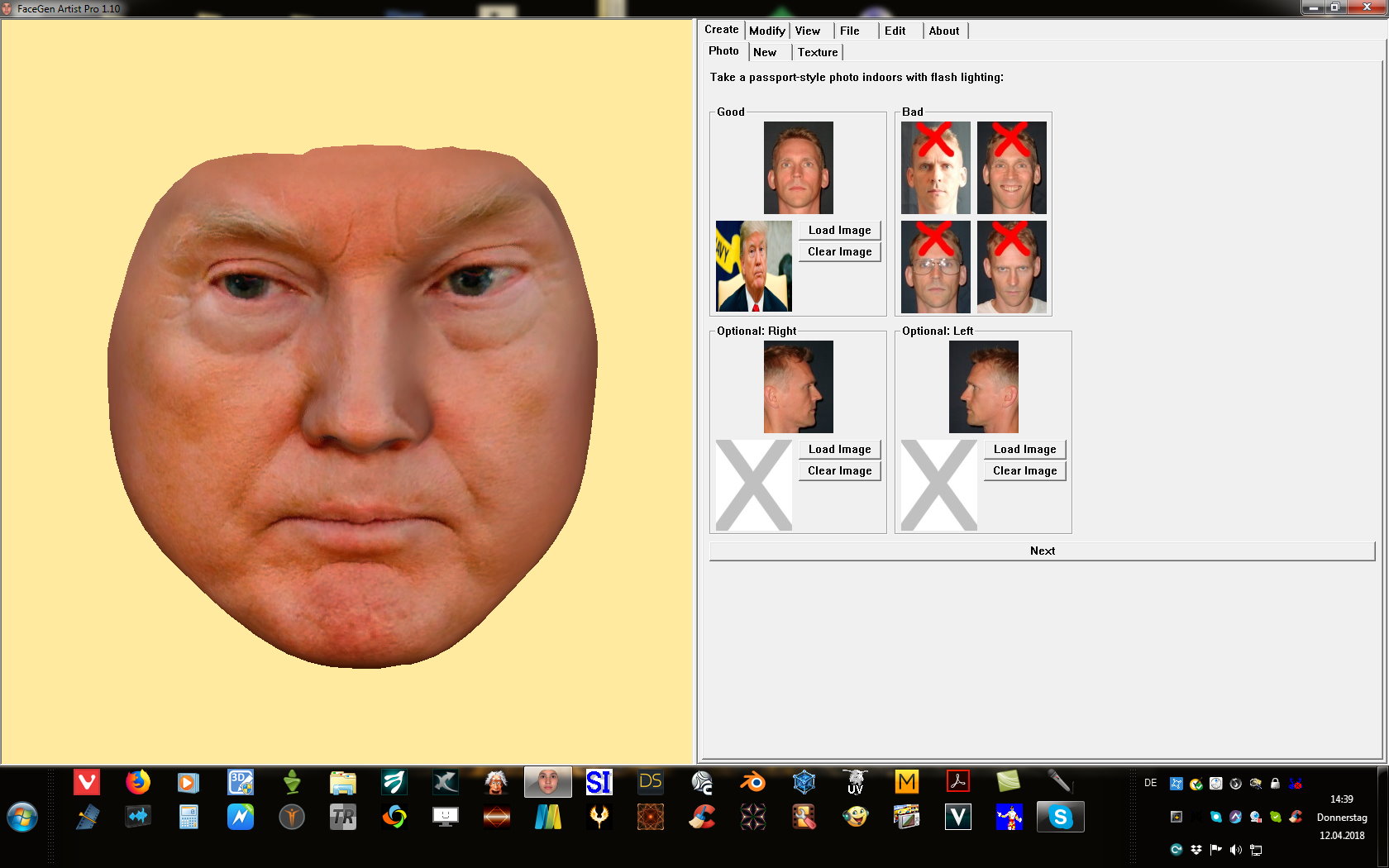The width and height of the screenshot is (1389, 868).
Task: Open Skype from the taskbar
Action: tap(1060, 818)
